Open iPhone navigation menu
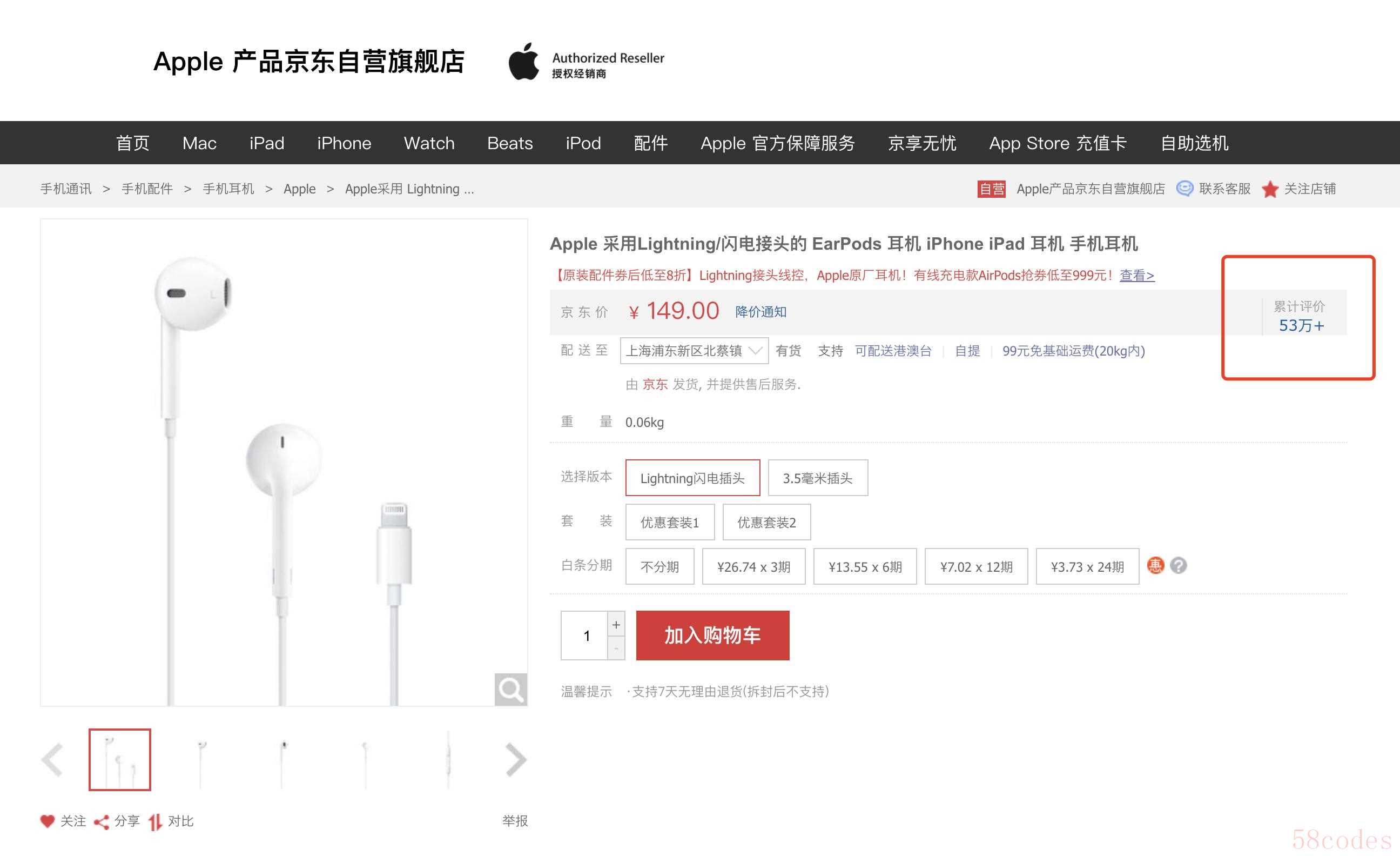Screen dimensions: 1400x856 (x=344, y=143)
